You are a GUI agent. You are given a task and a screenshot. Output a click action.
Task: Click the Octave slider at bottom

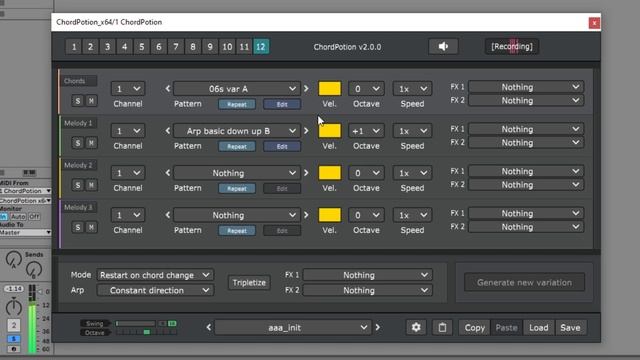[146, 332]
